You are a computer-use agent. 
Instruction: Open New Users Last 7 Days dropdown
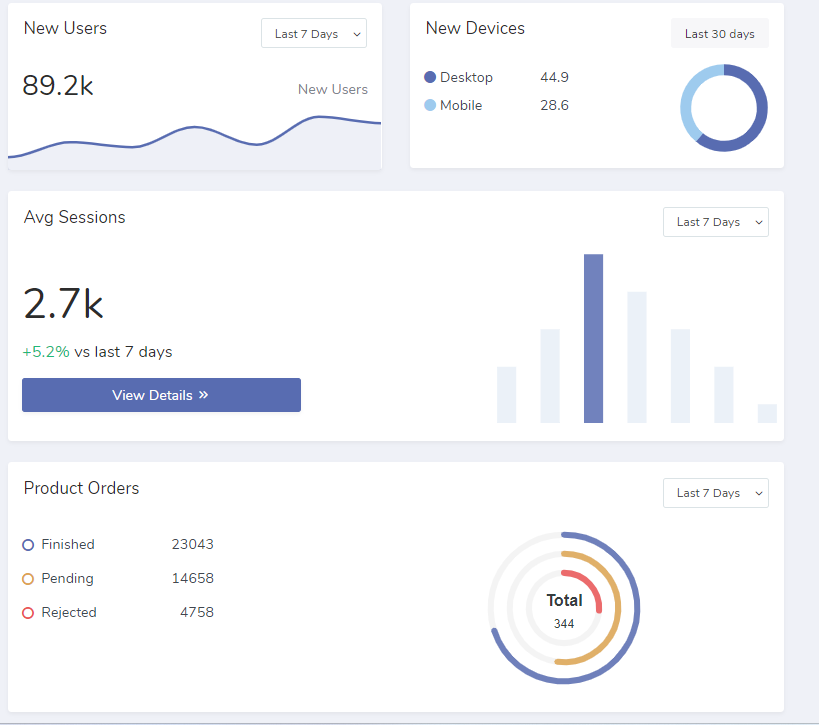313,34
